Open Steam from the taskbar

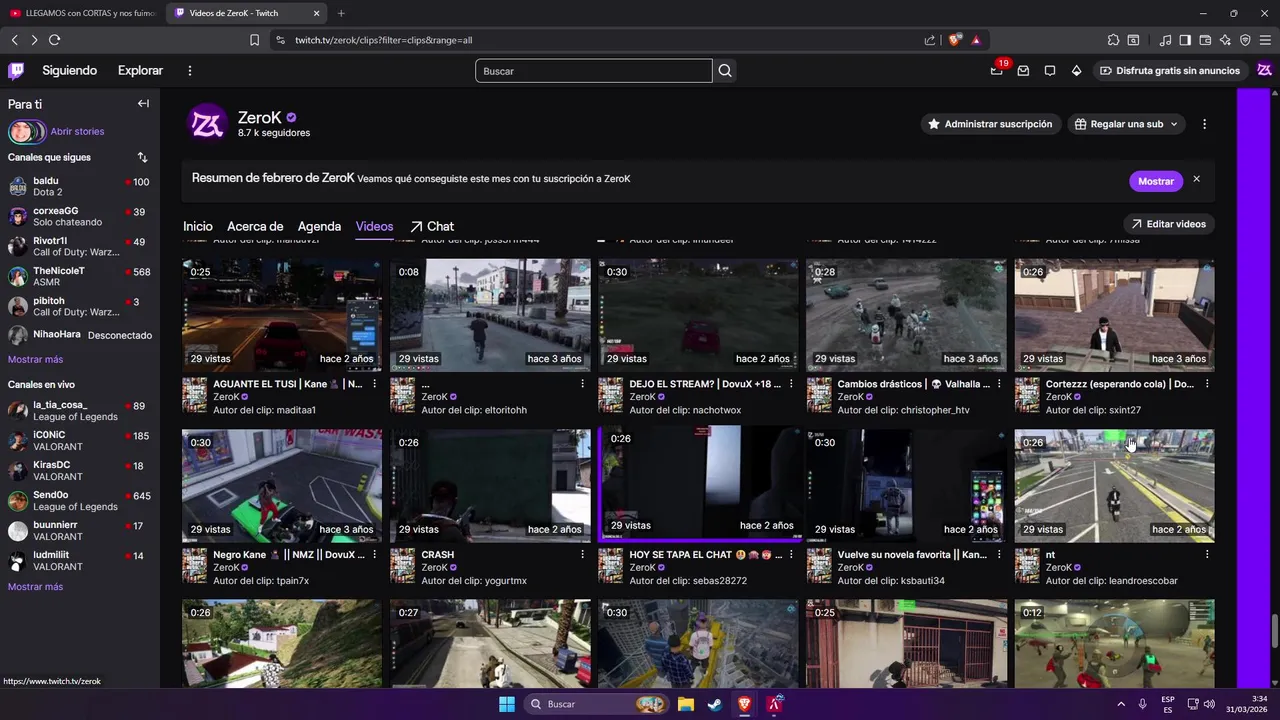tap(715, 704)
